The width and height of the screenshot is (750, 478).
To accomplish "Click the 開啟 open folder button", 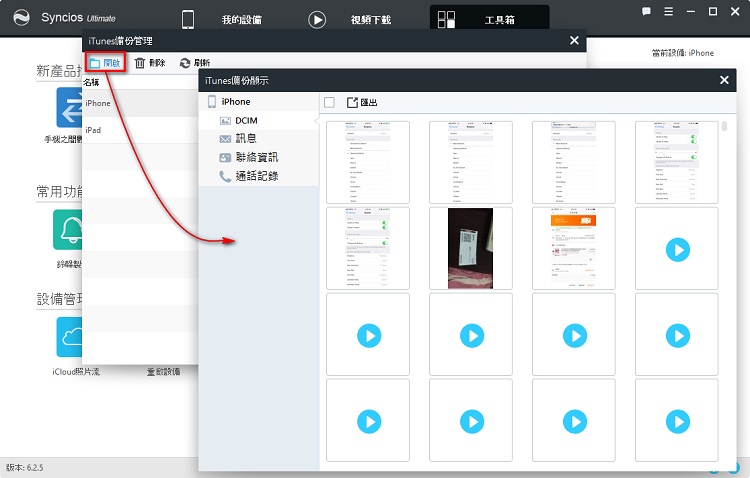I will (105, 63).
